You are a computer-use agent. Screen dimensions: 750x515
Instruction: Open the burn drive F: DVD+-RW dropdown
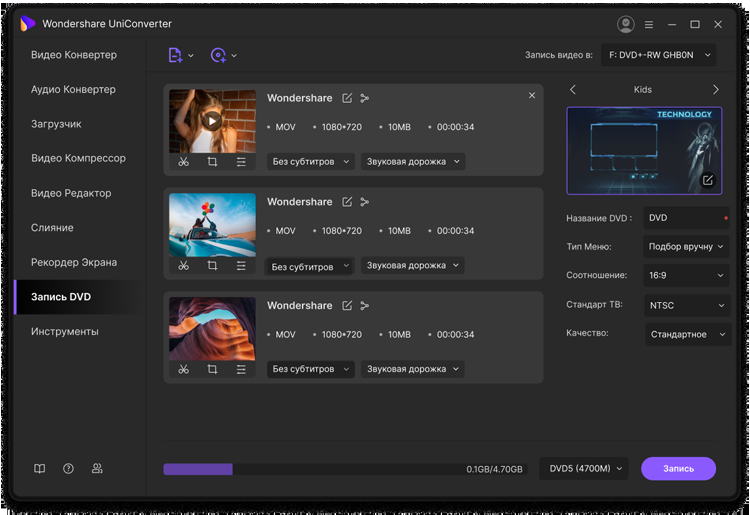[659, 55]
